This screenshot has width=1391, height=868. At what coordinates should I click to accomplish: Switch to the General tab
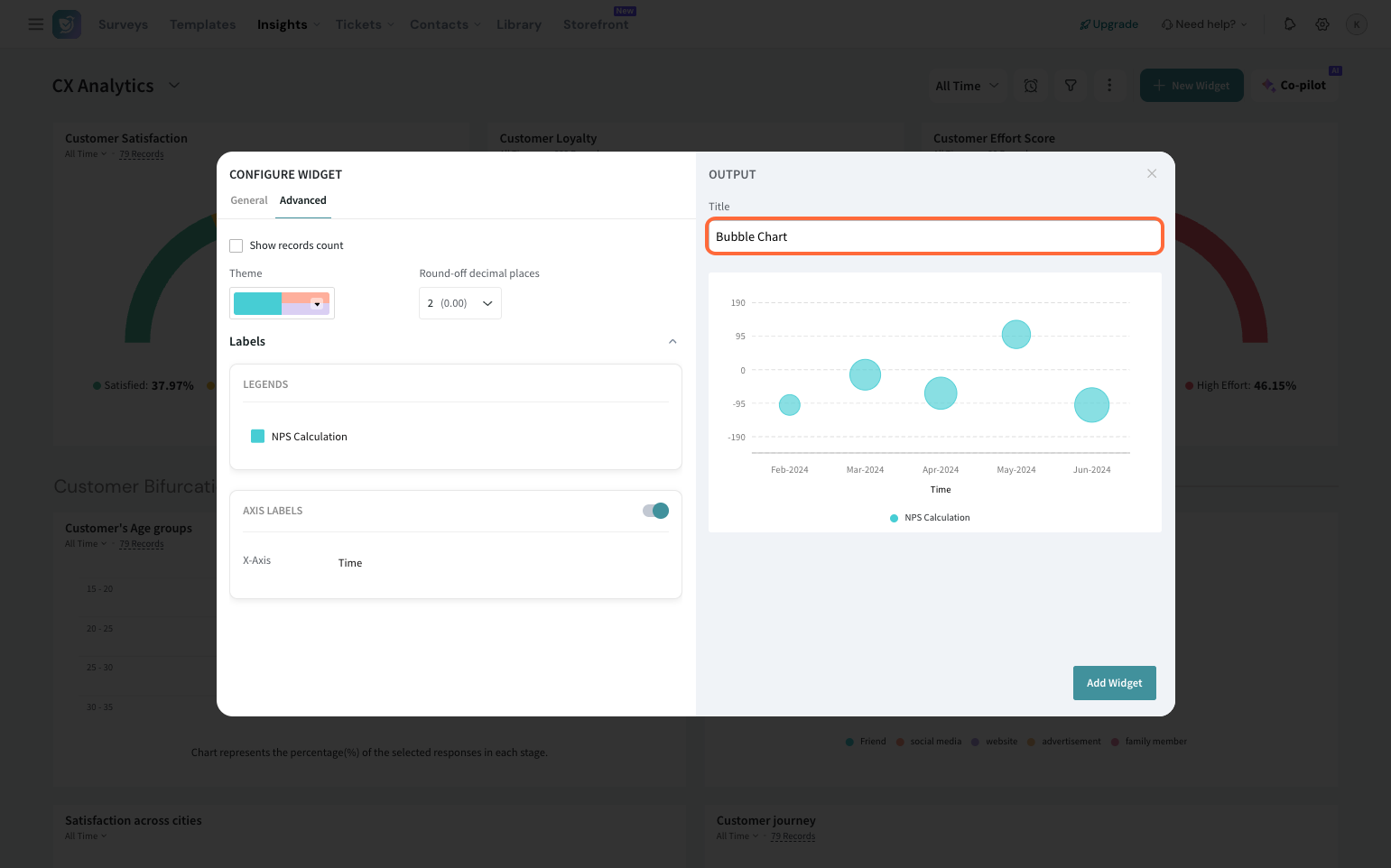click(x=249, y=200)
